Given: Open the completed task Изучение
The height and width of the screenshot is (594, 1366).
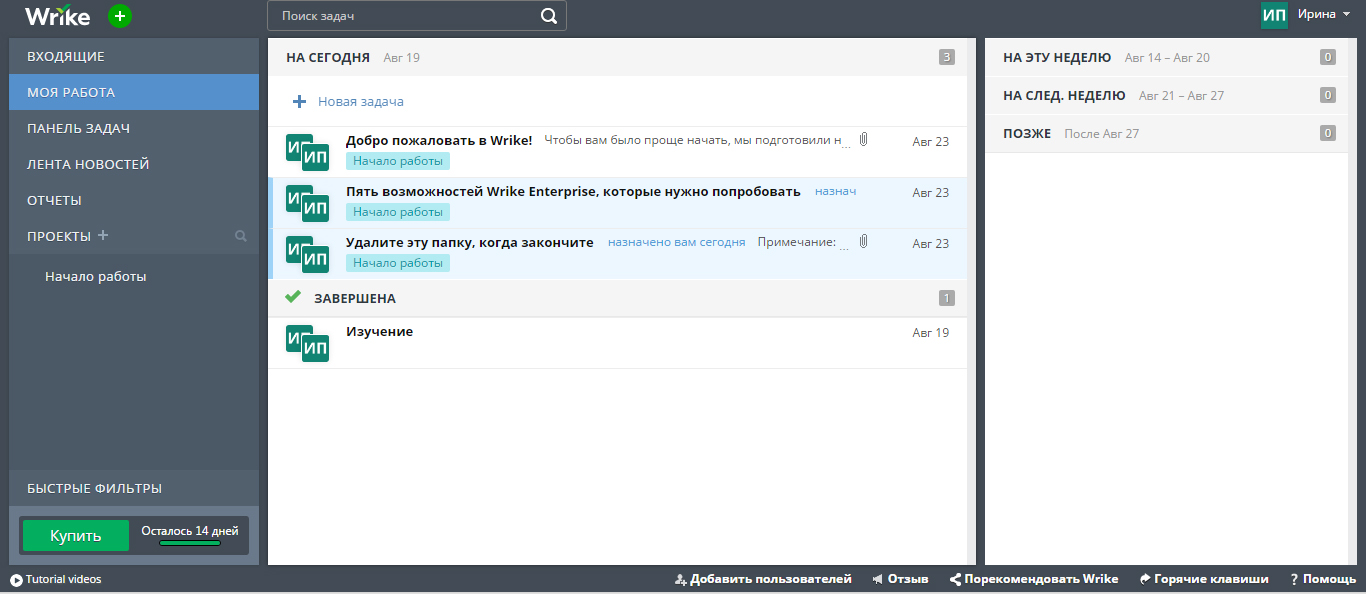Looking at the screenshot, I should click(x=379, y=331).
